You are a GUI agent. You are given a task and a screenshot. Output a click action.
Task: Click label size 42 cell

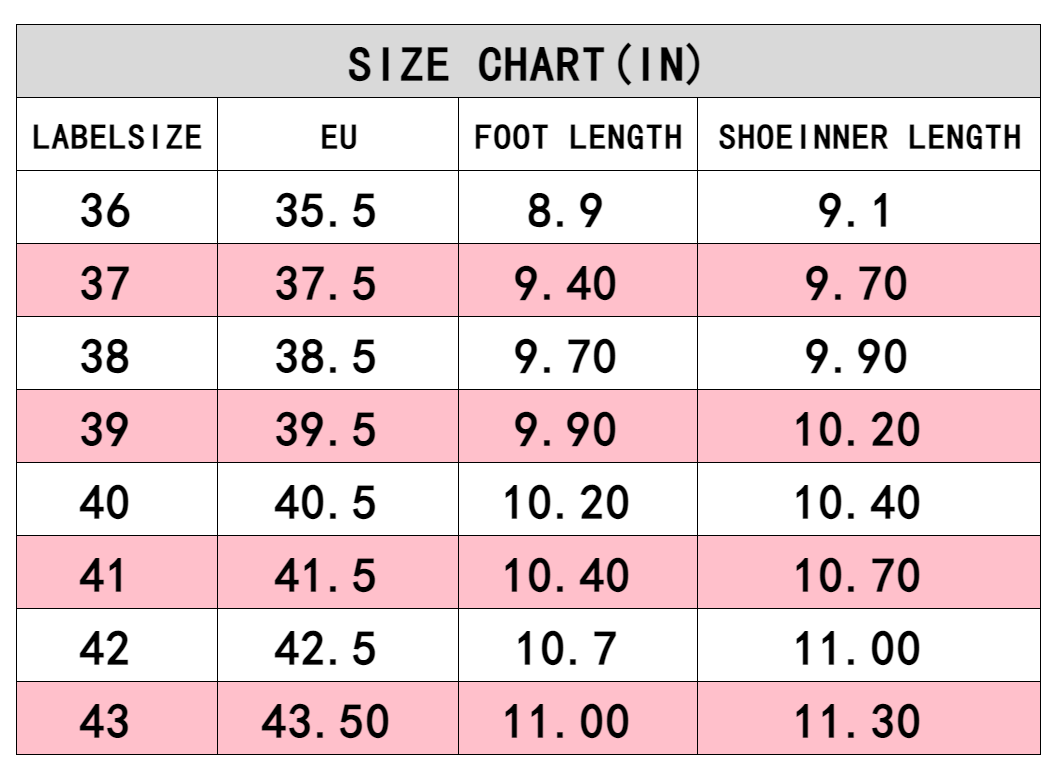[105, 648]
